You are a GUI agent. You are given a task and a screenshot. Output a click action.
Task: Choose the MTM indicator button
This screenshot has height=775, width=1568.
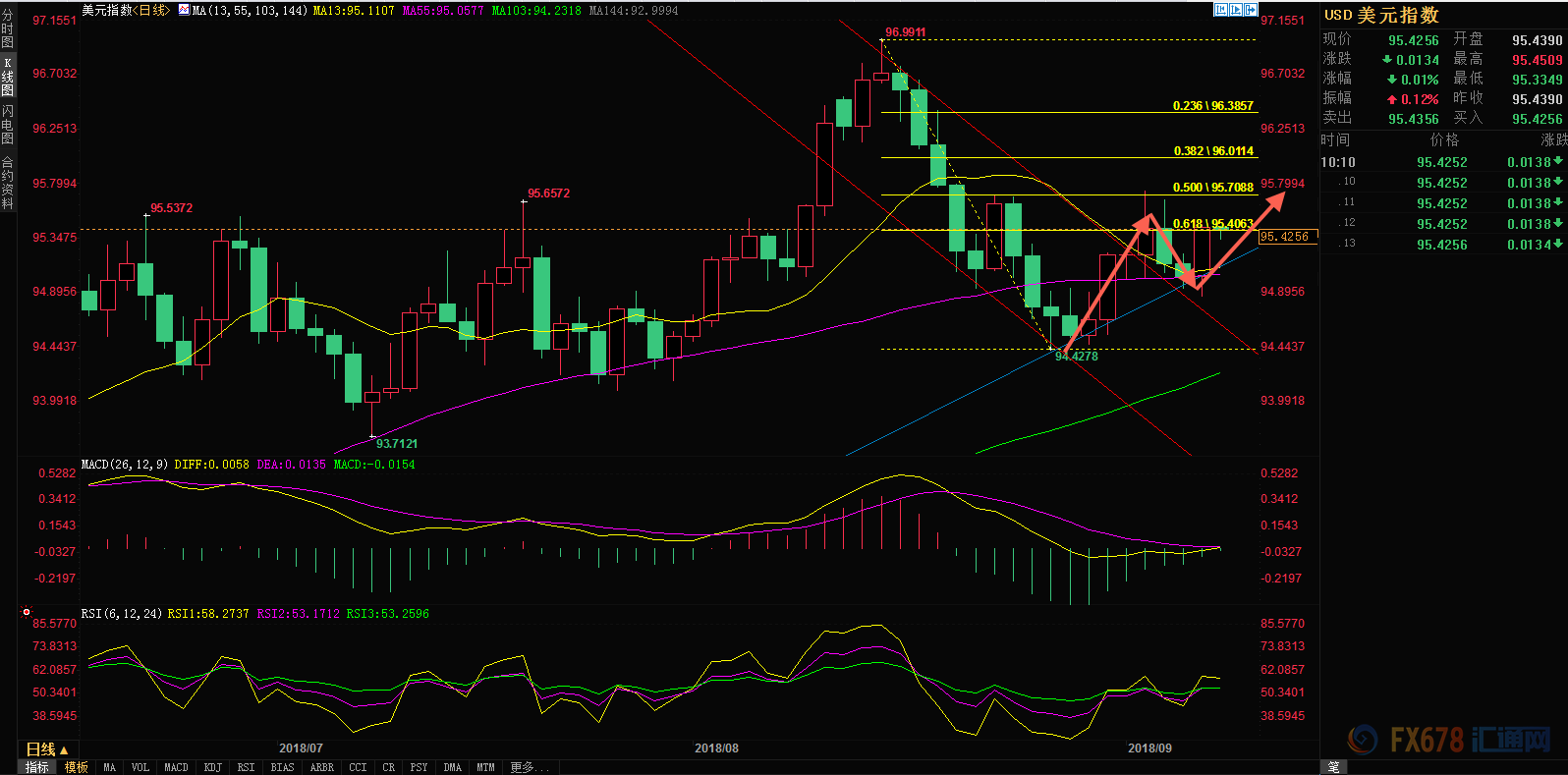coord(486,767)
